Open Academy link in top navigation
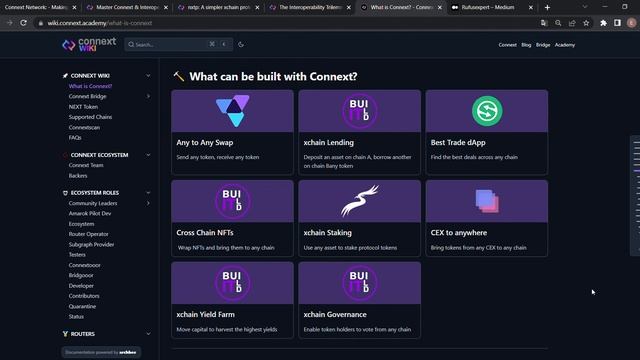This screenshot has width=640, height=360. (x=564, y=45)
